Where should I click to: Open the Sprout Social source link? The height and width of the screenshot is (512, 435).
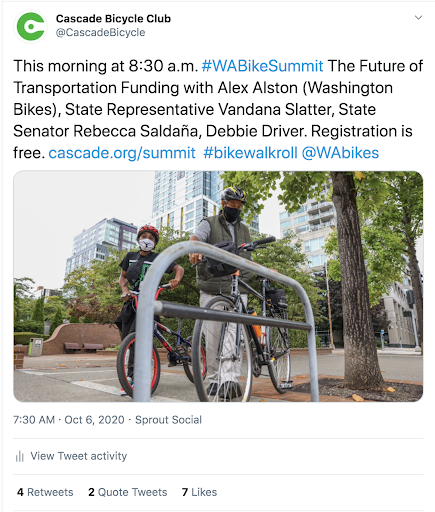click(x=168, y=420)
